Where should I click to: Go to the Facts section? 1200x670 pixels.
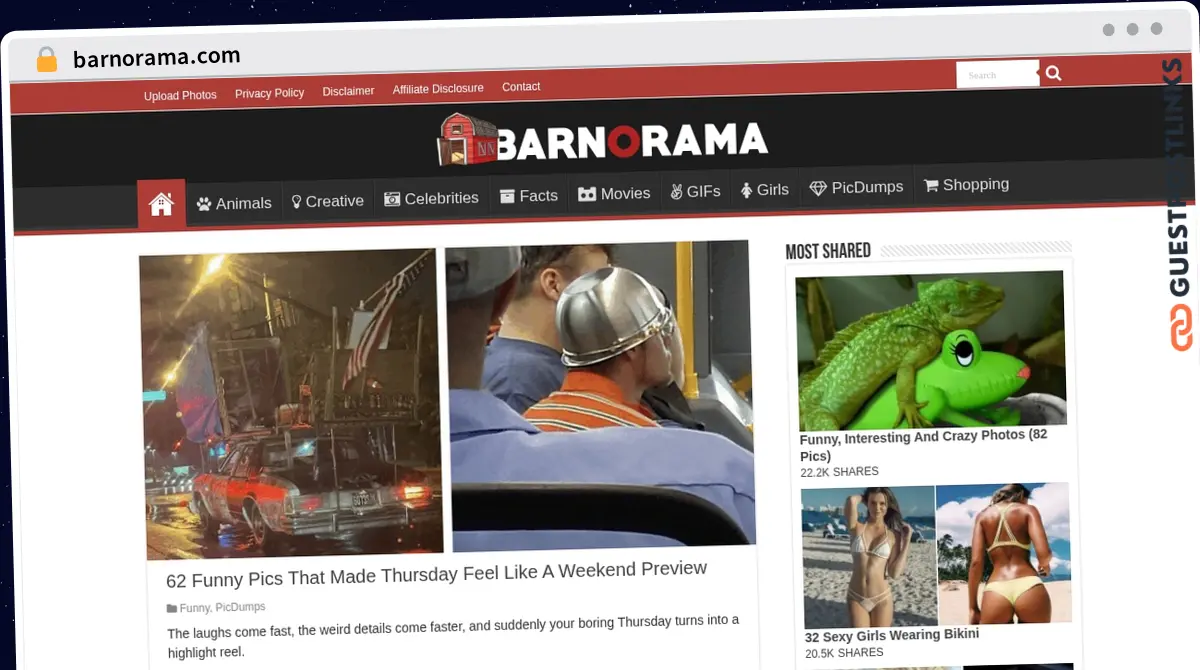(529, 196)
